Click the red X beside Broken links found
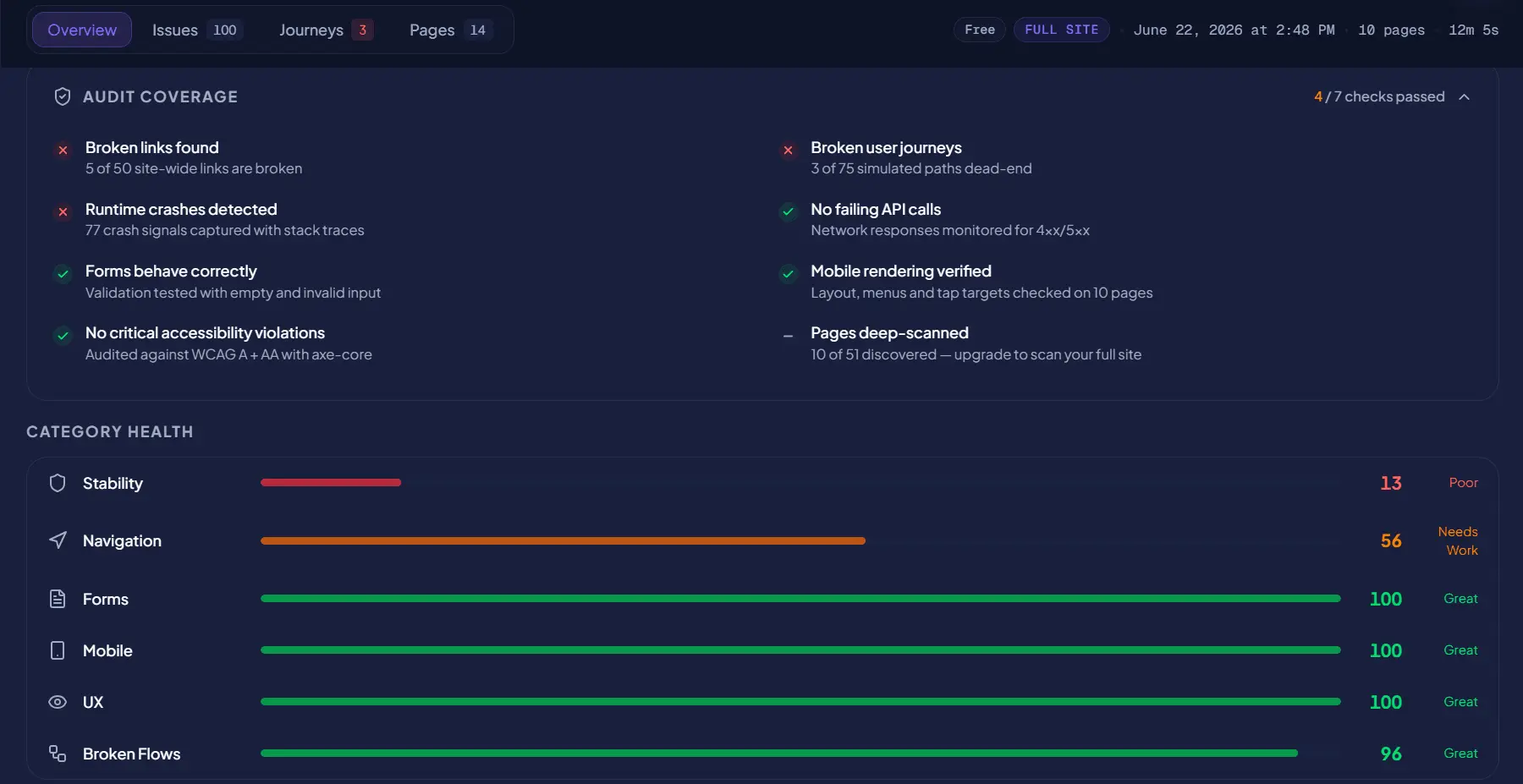 point(63,150)
